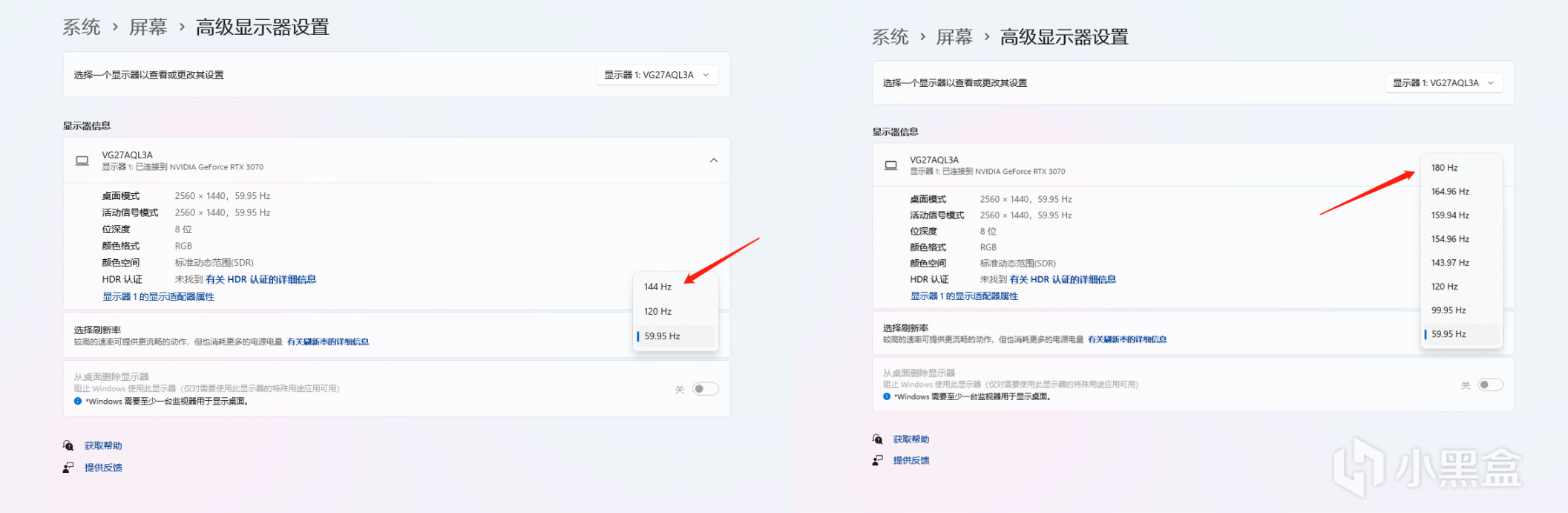Go to 系统 breadcrumb in right panel
This screenshot has height=513, width=1568.
click(890, 37)
